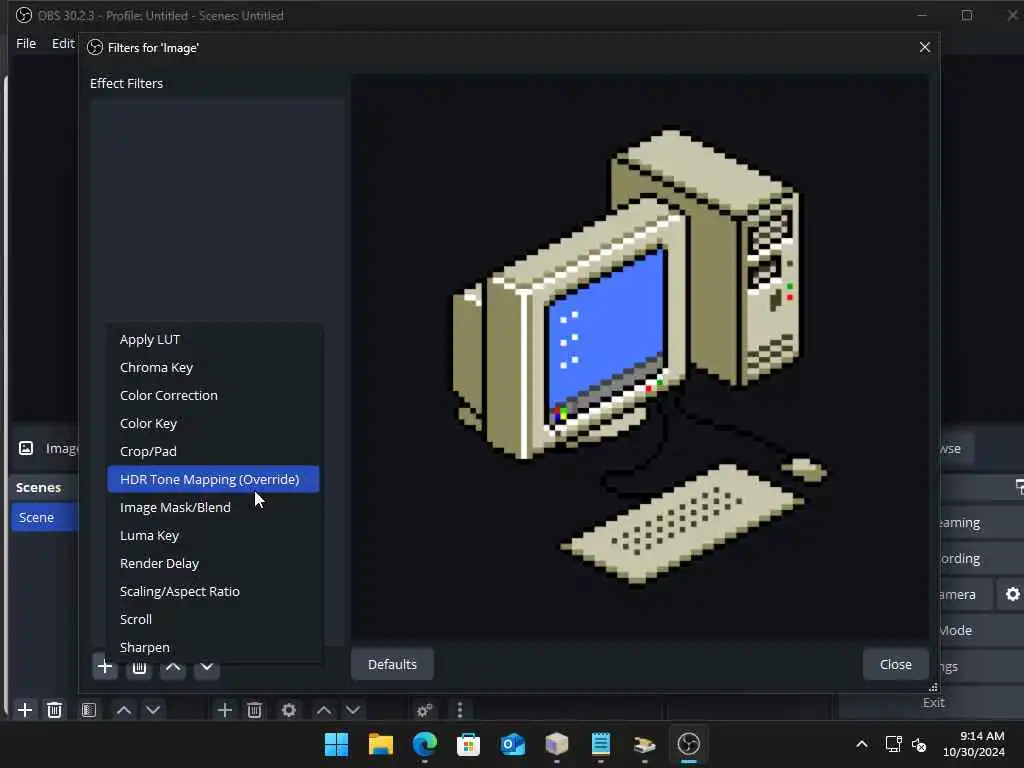The width and height of the screenshot is (1024, 768).
Task: Open the Edit menu in OBS
Action: point(63,43)
